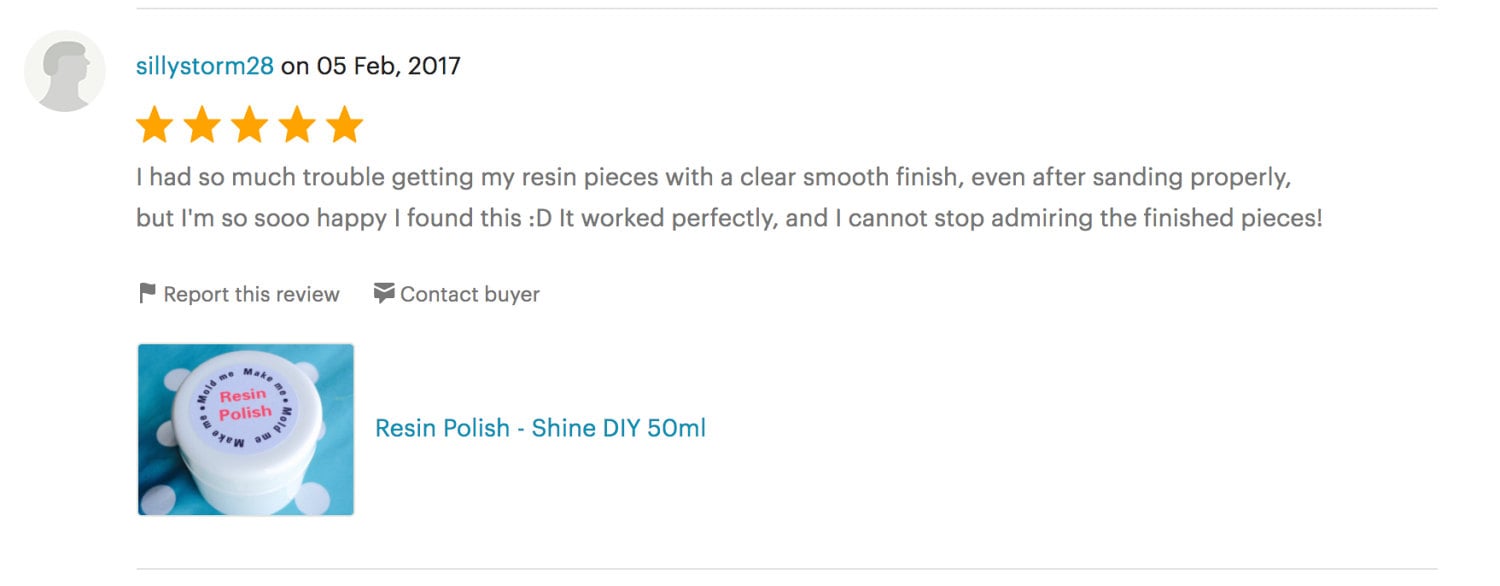1500x586 pixels.
Task: Click the review line starting "I had so much trouble"
Action: coord(713,178)
